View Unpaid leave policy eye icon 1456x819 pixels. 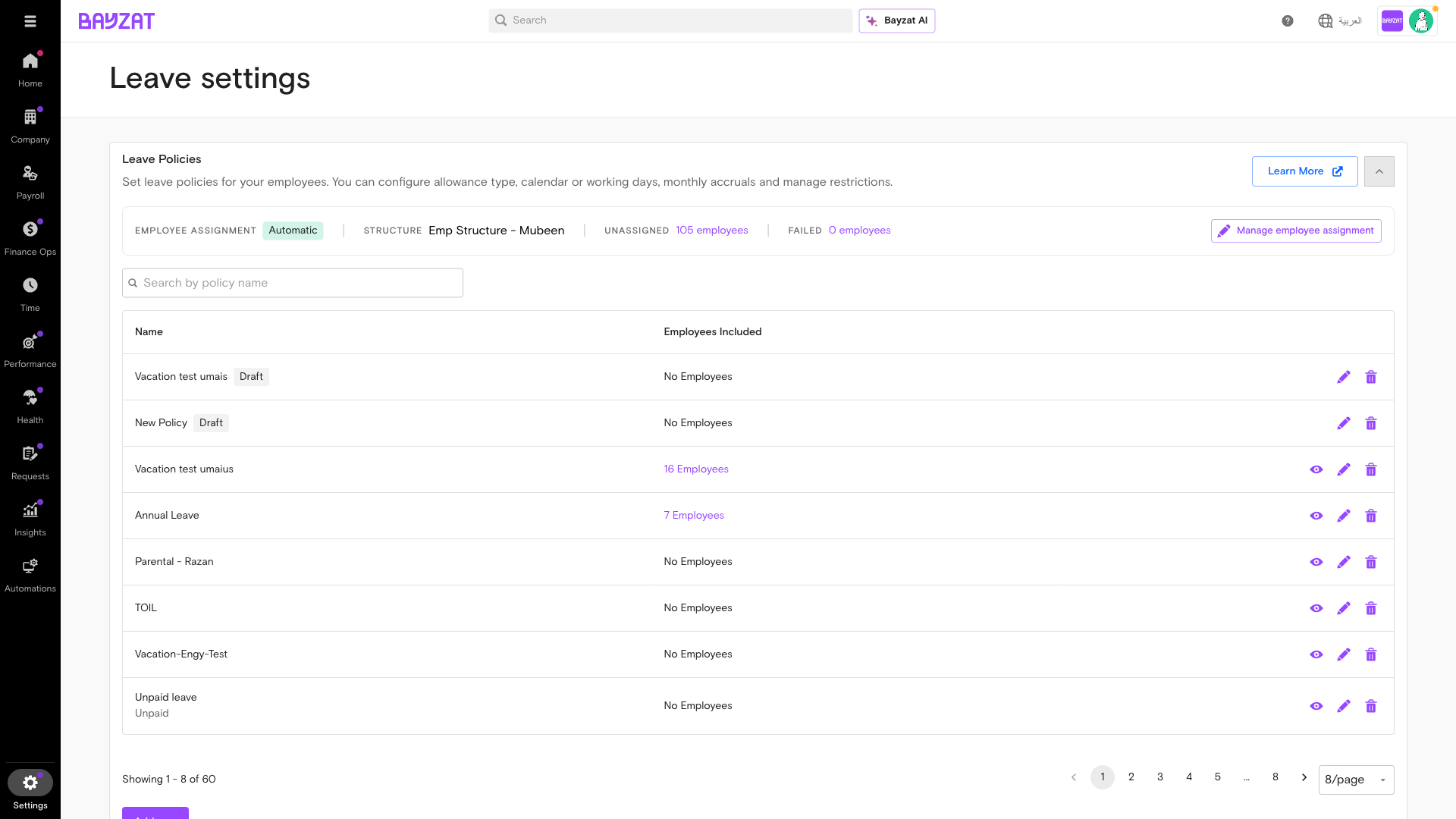(x=1316, y=706)
